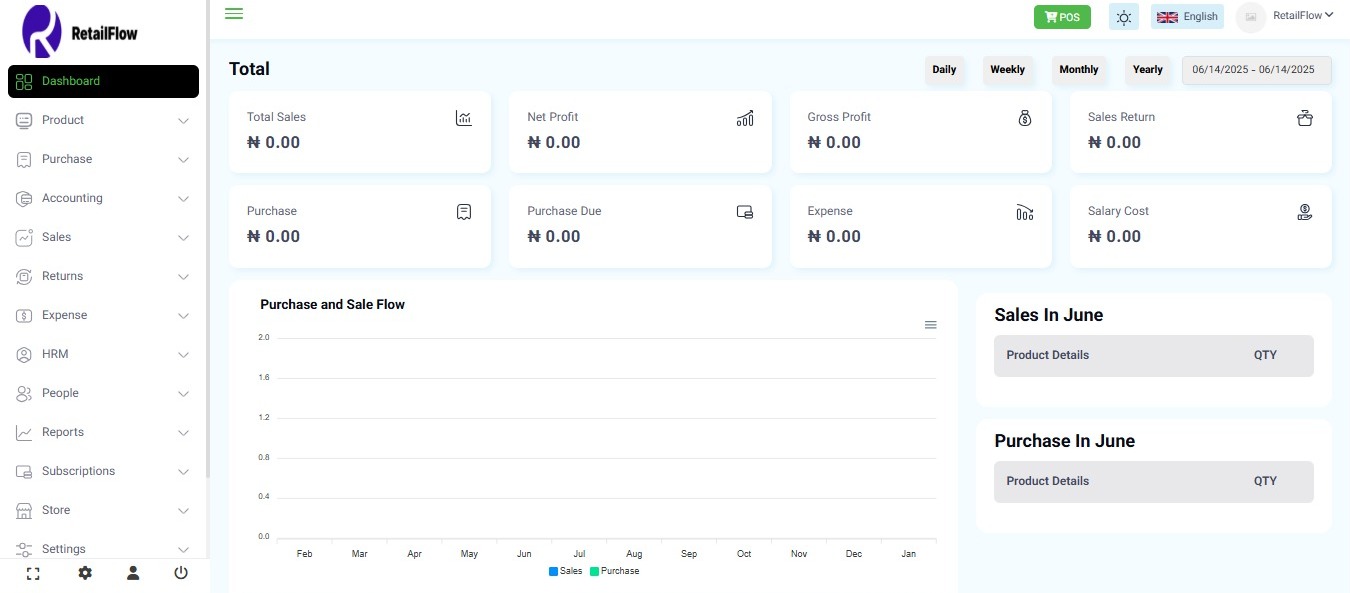Click the fullscreen icon in sidebar footer
The image size is (1350, 593).
(33, 573)
